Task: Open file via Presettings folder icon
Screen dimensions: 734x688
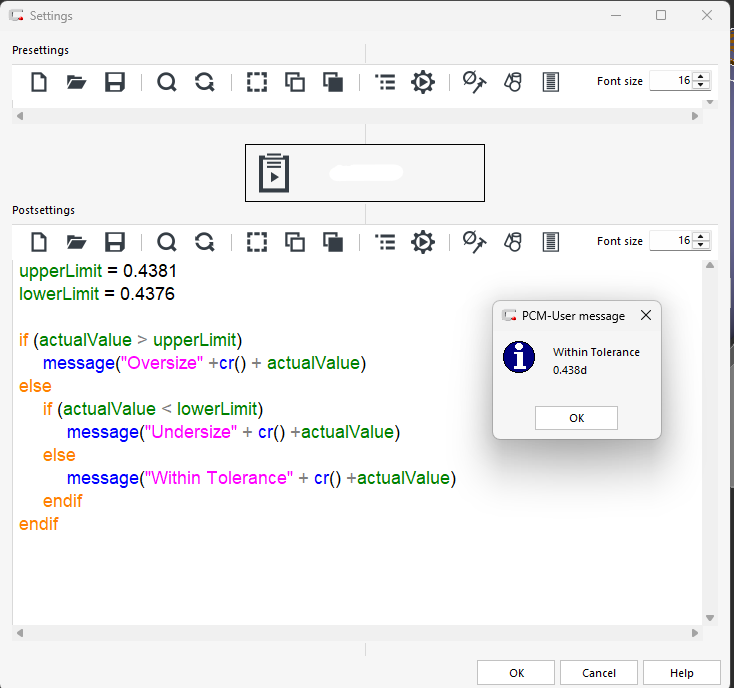Action: [x=77, y=82]
